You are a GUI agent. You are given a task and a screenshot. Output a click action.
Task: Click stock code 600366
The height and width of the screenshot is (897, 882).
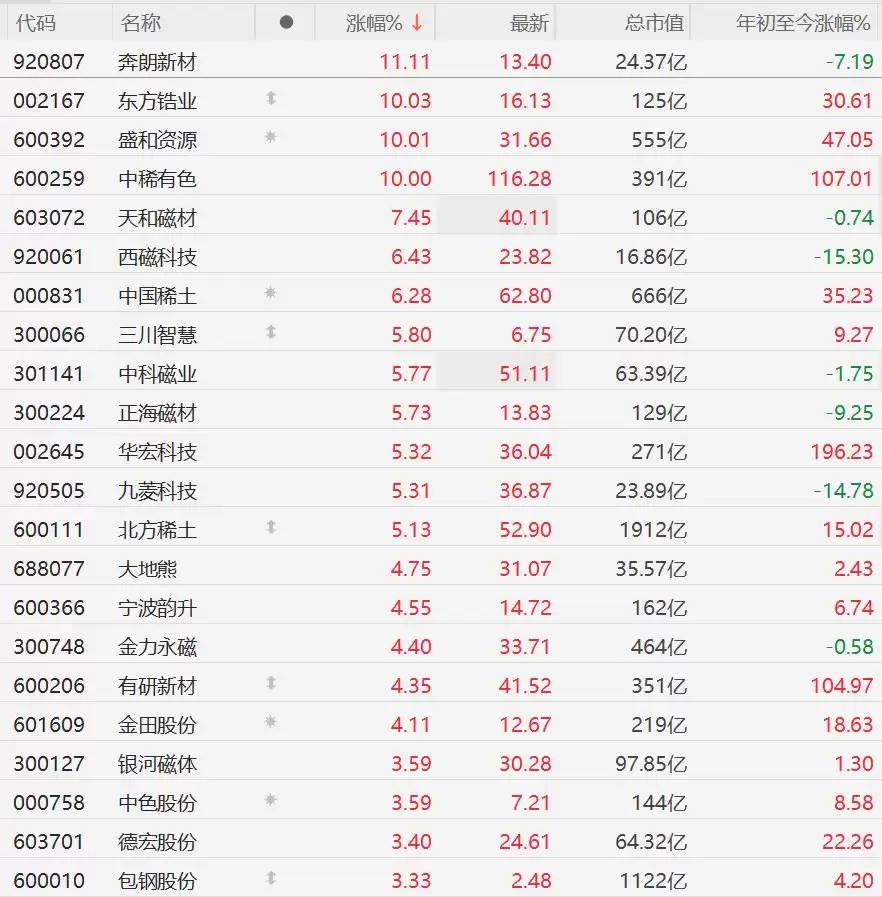[x=49, y=608]
